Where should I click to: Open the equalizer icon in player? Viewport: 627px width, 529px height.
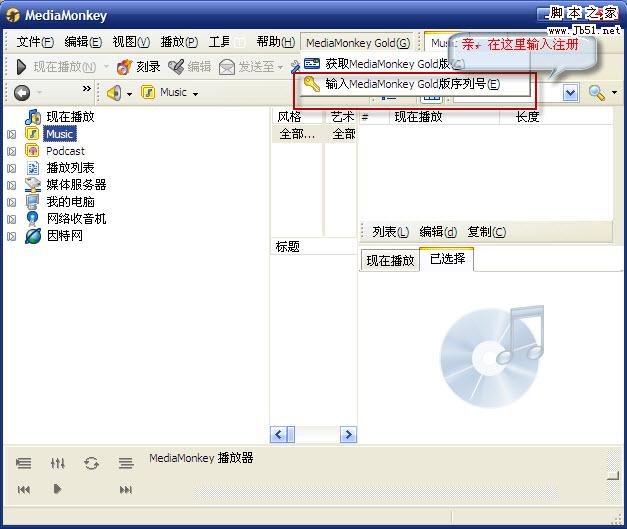[x=58, y=463]
